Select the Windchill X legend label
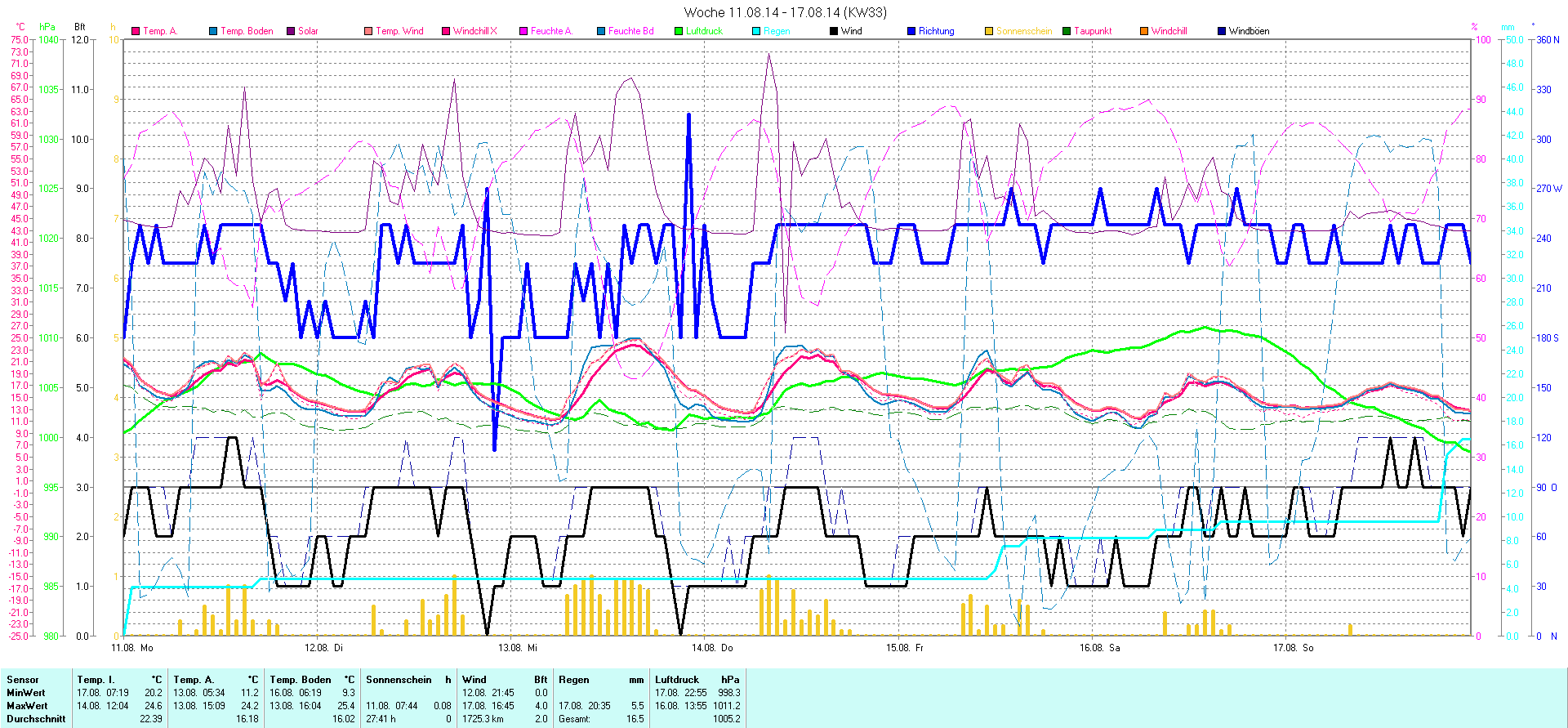Screen dimensions: 1568x728 pyautogui.click(x=474, y=31)
